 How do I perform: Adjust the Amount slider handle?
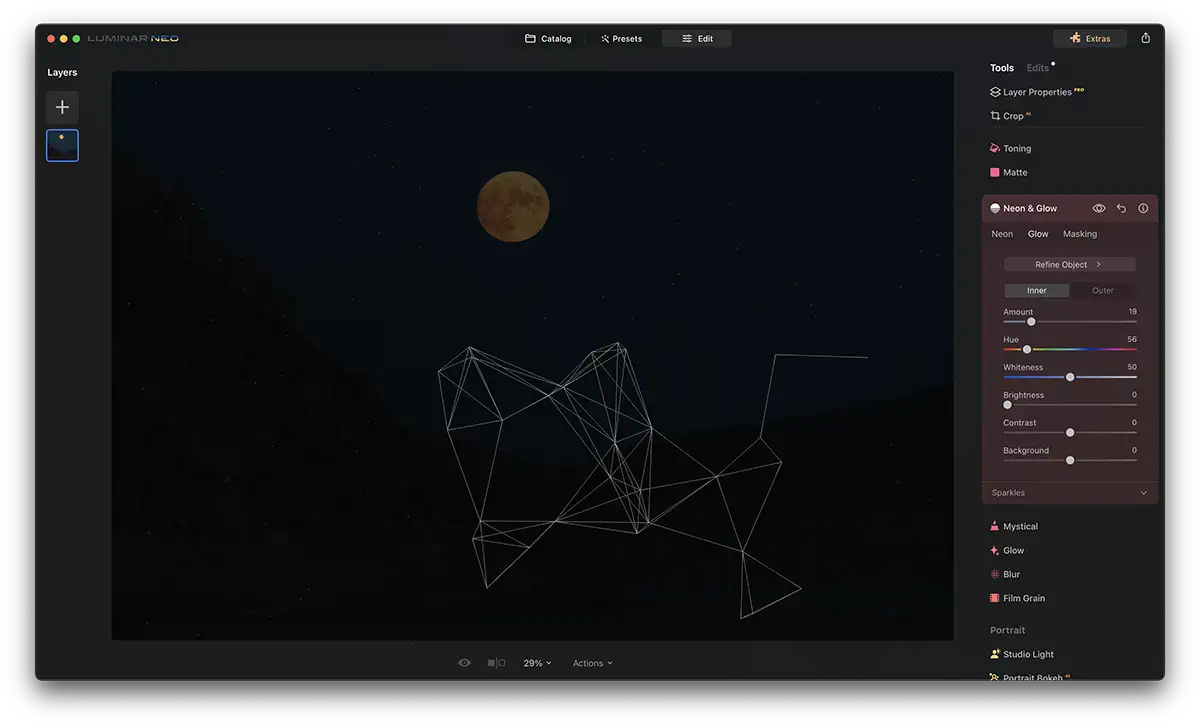pyautogui.click(x=1031, y=321)
